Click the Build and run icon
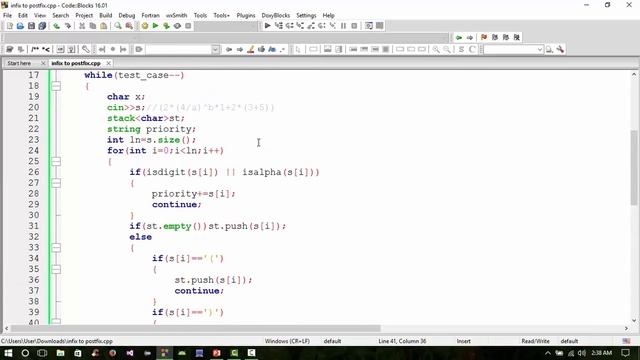The image size is (640, 360). [167, 26]
